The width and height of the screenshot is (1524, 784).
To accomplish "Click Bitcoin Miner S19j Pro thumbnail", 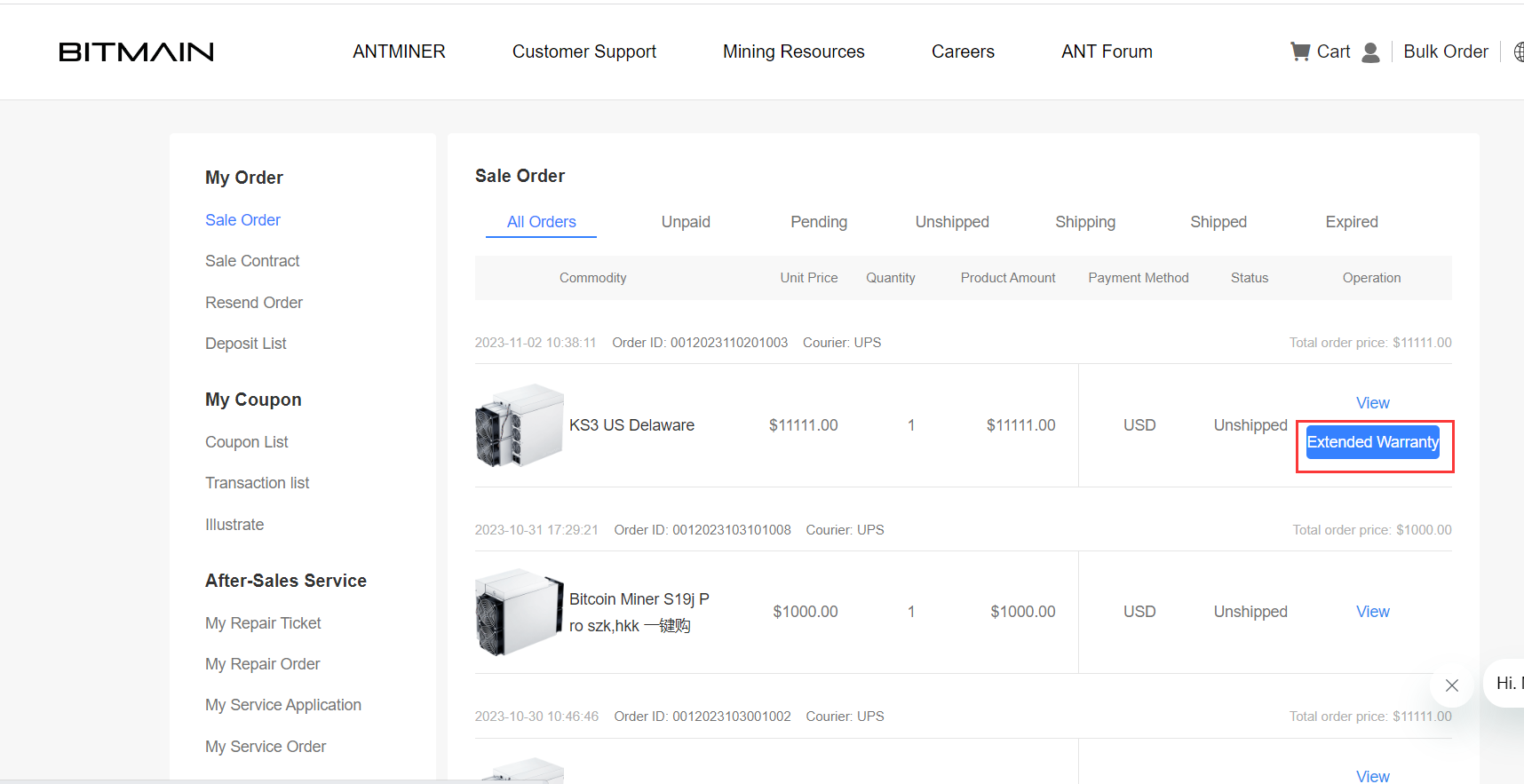I will pos(520,613).
